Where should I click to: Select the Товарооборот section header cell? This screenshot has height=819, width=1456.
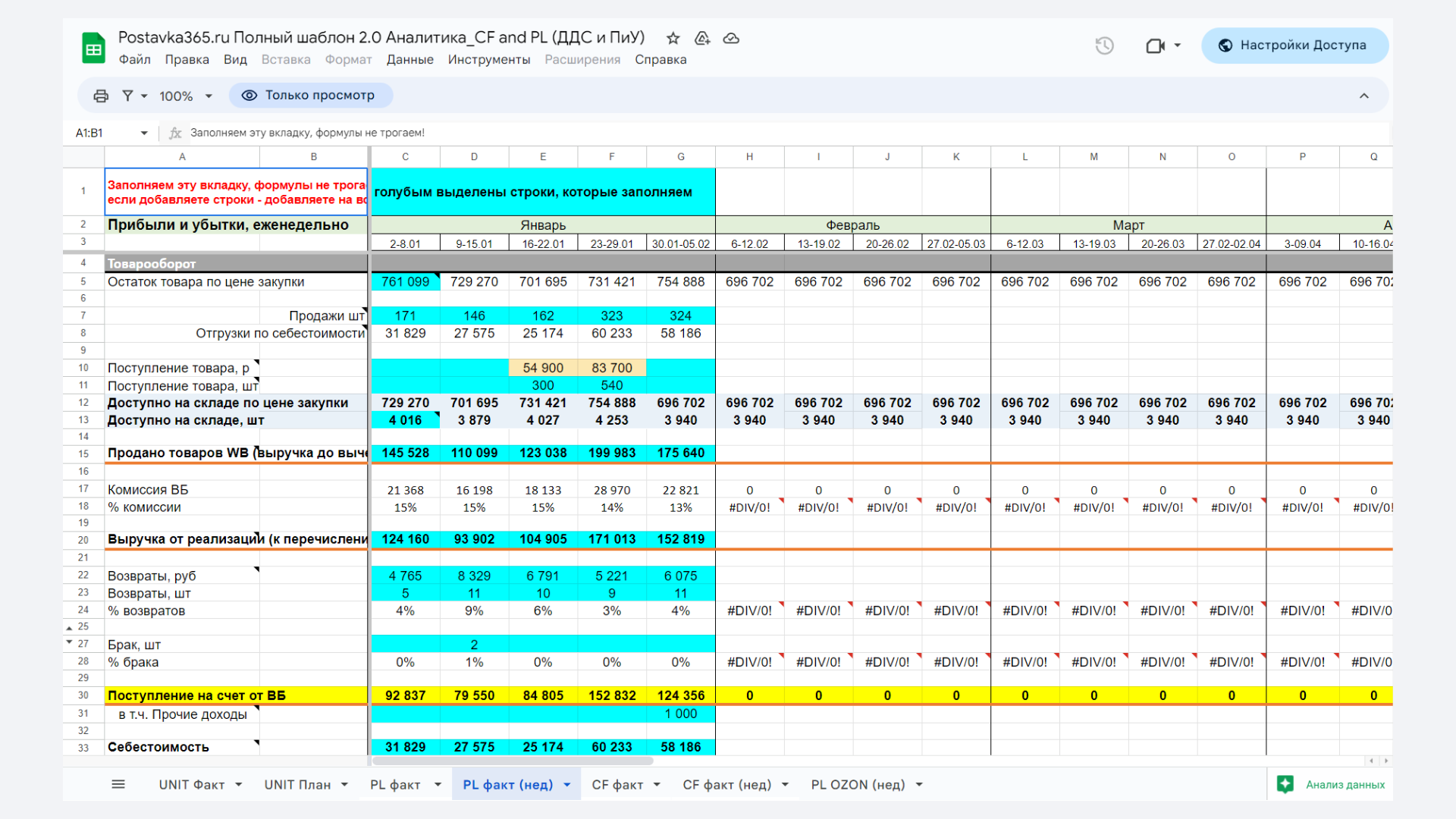pyautogui.click(x=237, y=264)
